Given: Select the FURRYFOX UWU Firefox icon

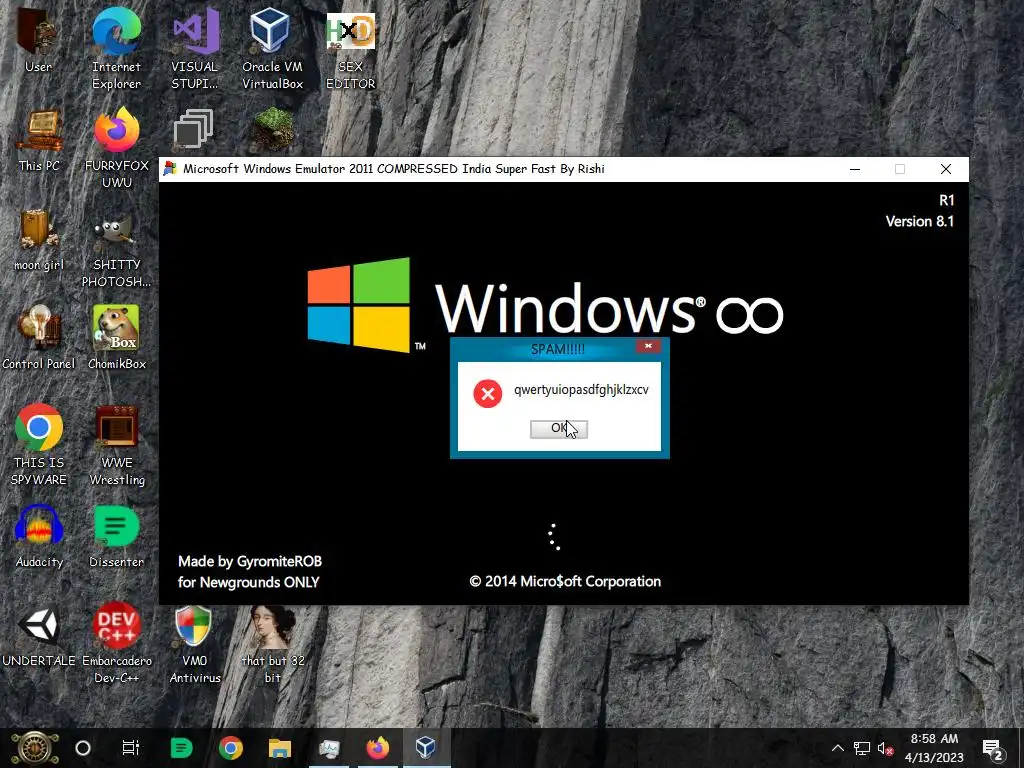Looking at the screenshot, I should tap(116, 148).
